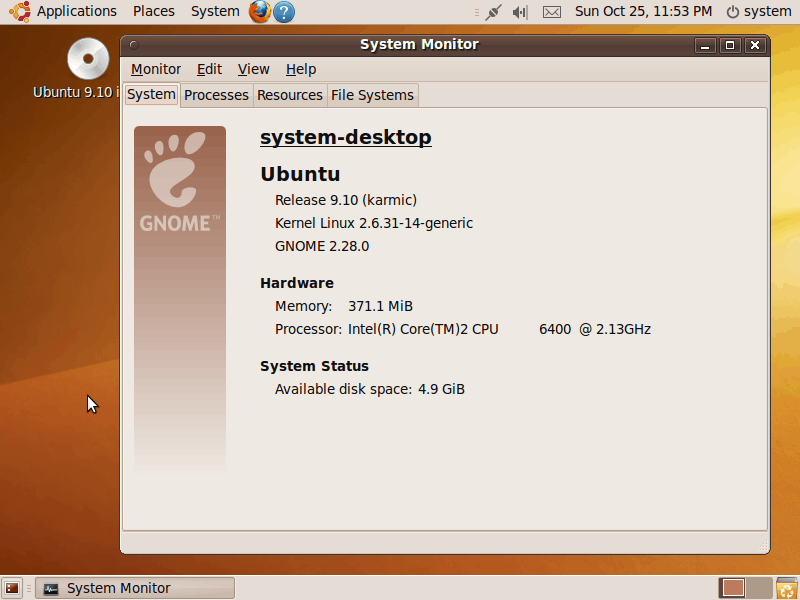The width and height of the screenshot is (800, 600).
Task: Close the System Monitor window
Action: [755, 45]
